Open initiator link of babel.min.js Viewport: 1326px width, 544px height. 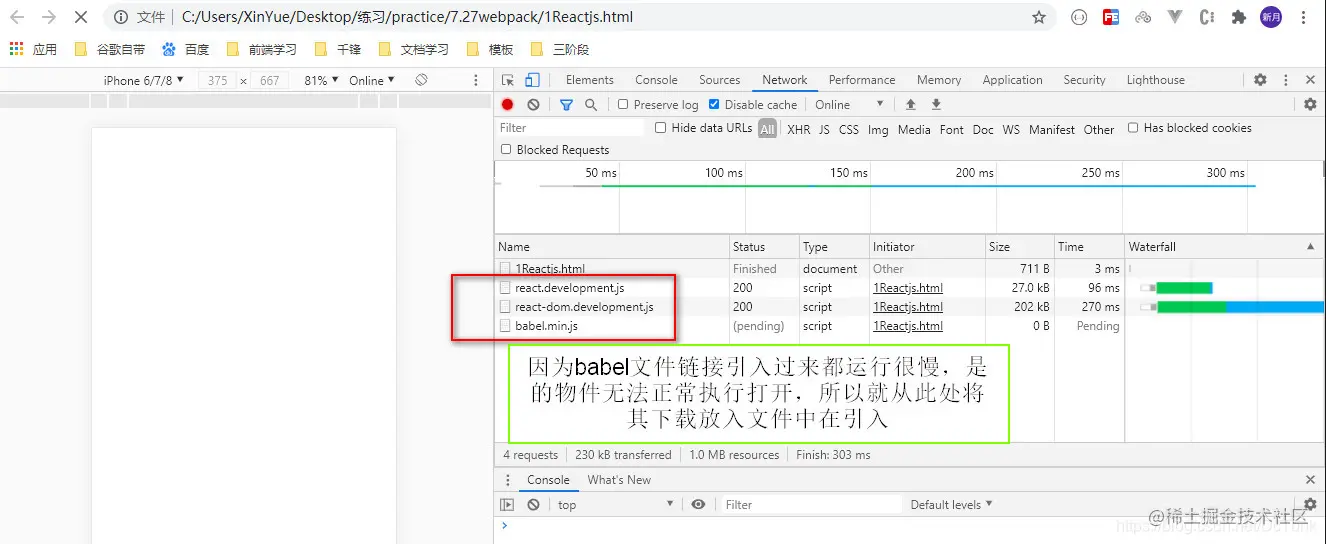(x=908, y=326)
